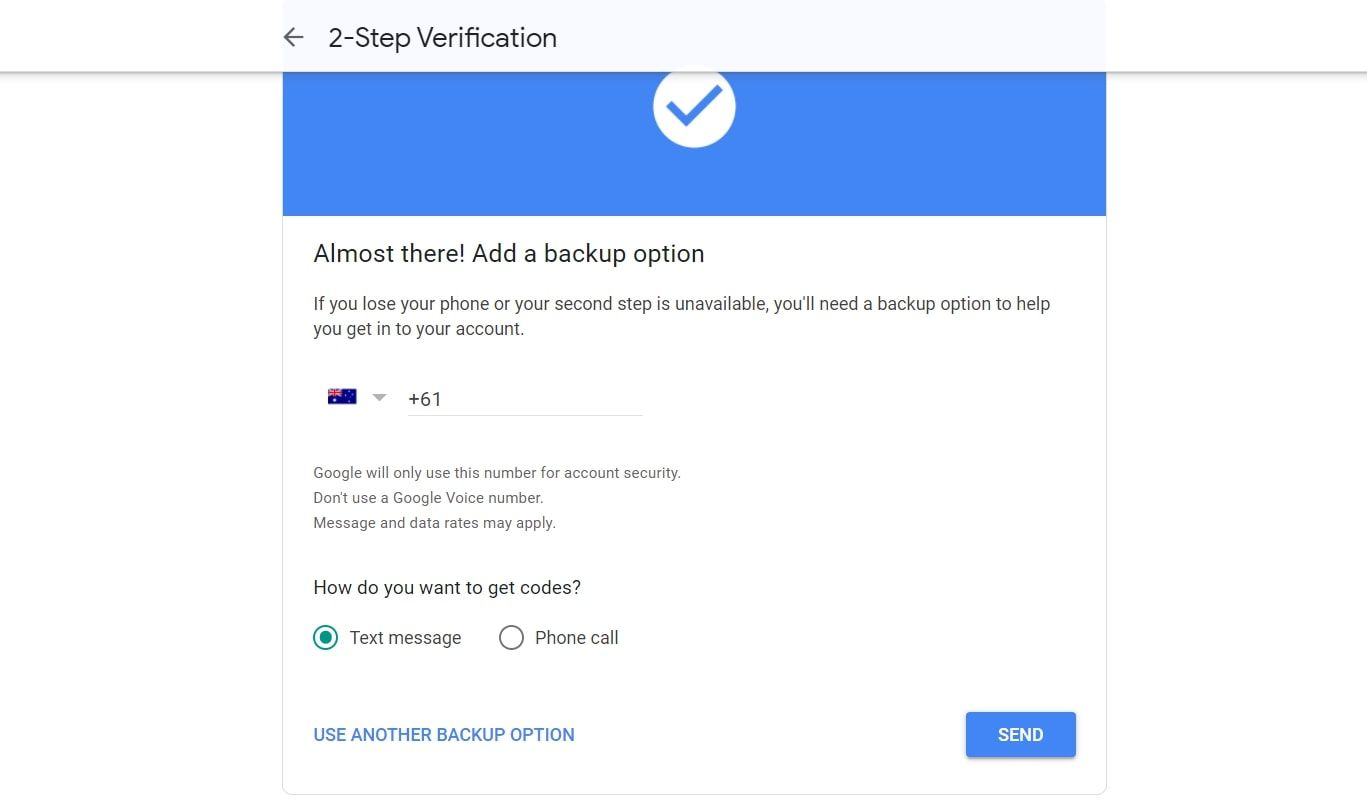Go back using the left arrow
1367x804 pixels.
click(x=293, y=38)
